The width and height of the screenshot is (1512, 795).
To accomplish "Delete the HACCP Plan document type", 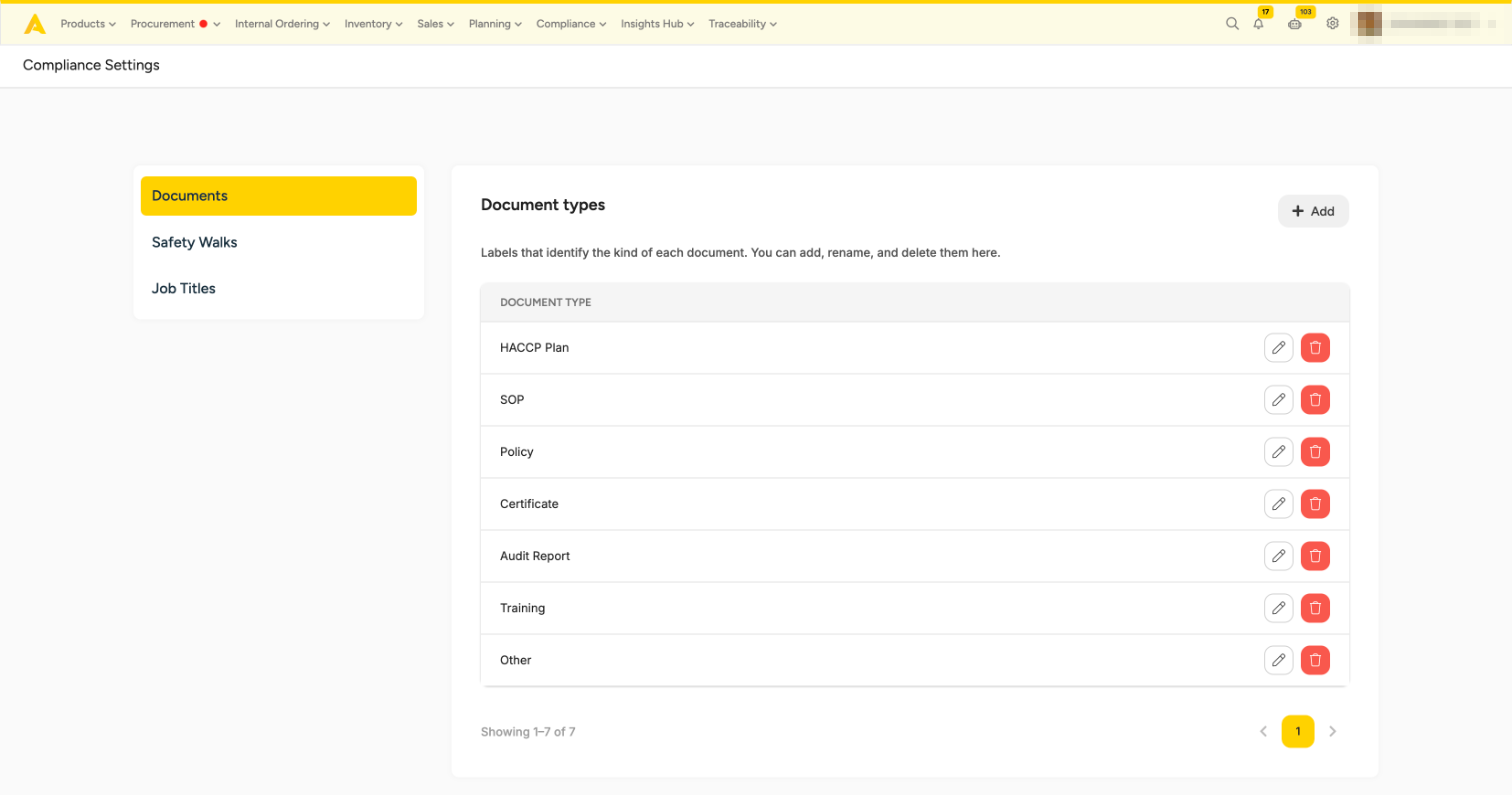I will pyautogui.click(x=1315, y=348).
